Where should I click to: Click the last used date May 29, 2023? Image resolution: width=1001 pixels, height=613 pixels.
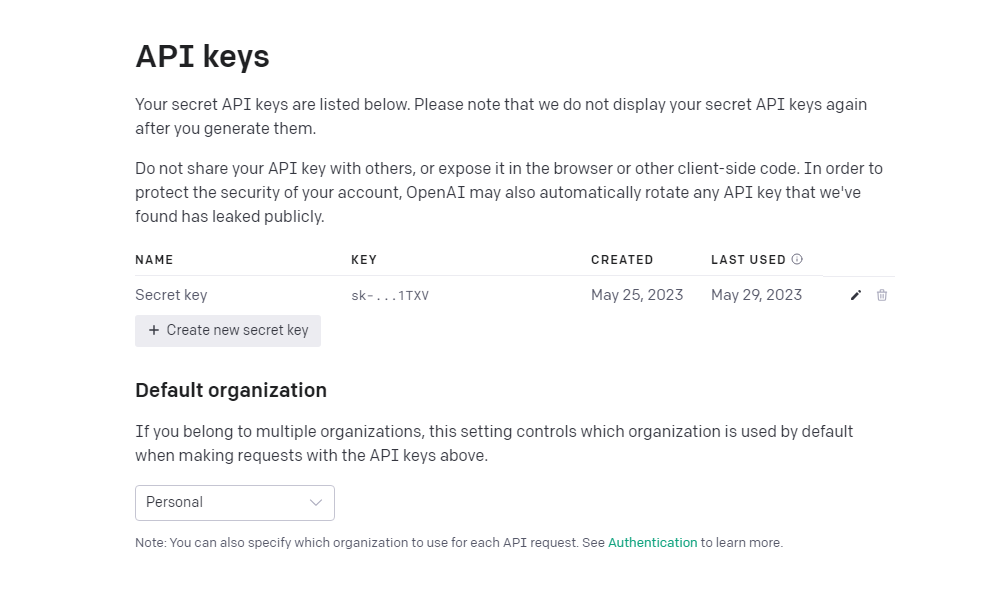point(757,295)
